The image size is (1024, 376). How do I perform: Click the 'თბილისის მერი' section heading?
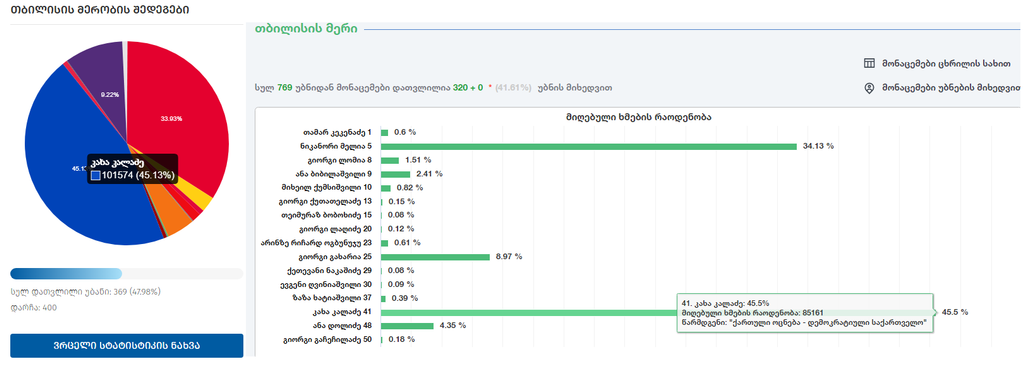(x=305, y=29)
